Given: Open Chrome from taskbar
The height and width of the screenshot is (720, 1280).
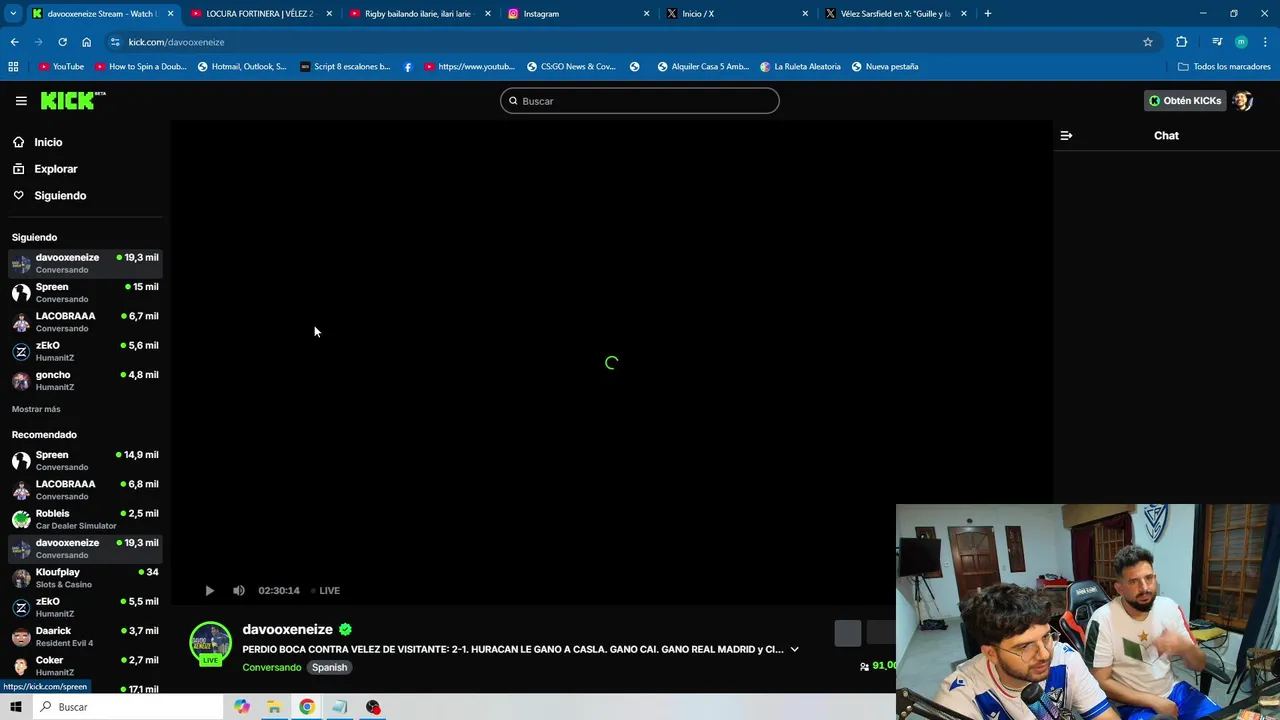Looking at the screenshot, I should pos(307,707).
